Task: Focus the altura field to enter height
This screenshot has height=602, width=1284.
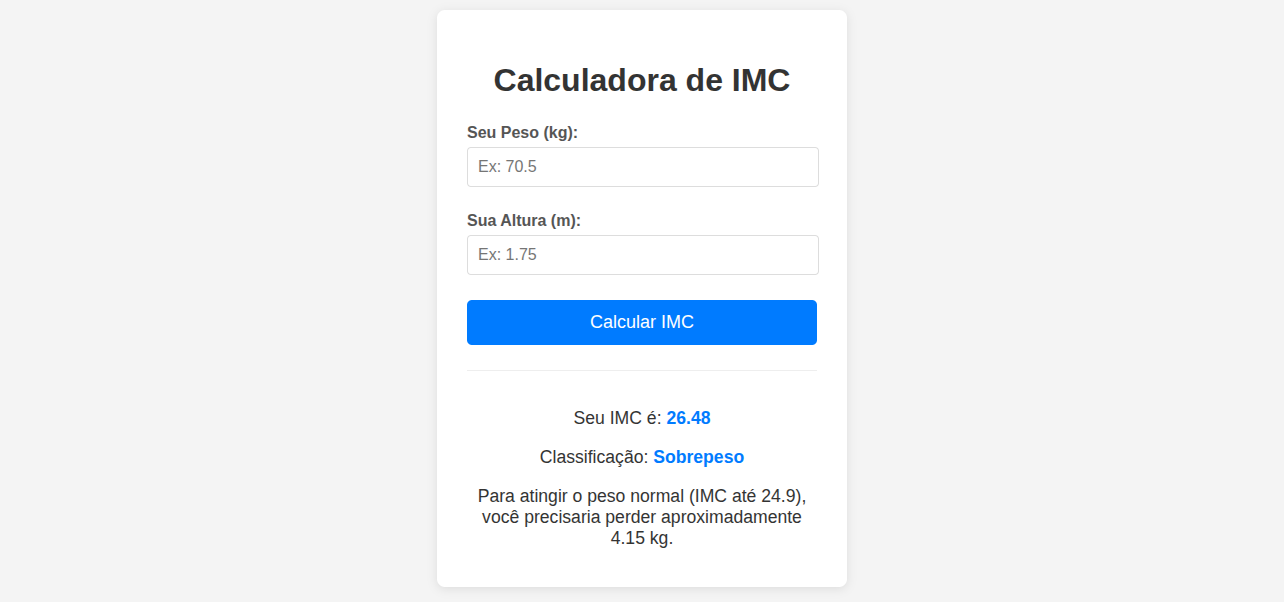Action: point(642,254)
